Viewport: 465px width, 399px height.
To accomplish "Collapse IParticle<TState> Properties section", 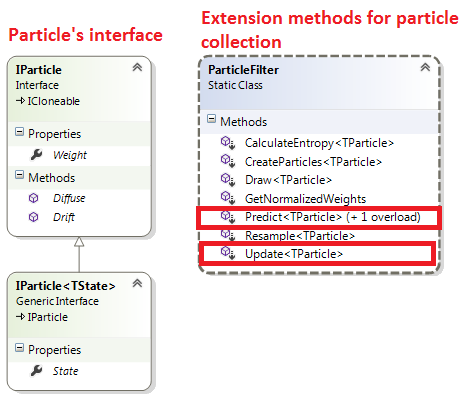I will pyautogui.click(x=20, y=348).
